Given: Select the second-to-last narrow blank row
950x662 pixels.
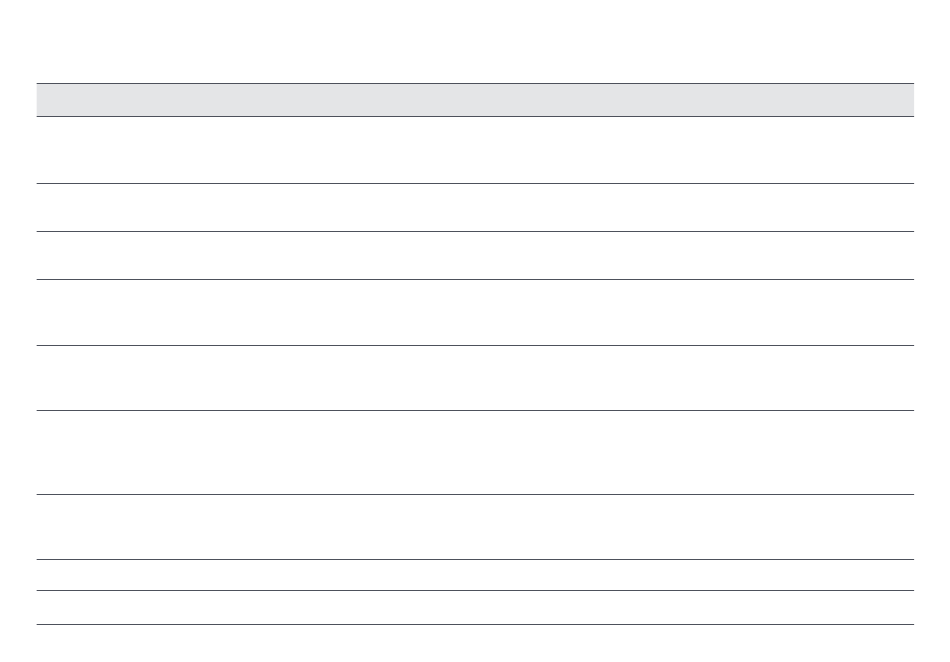Looking at the screenshot, I should [475, 575].
